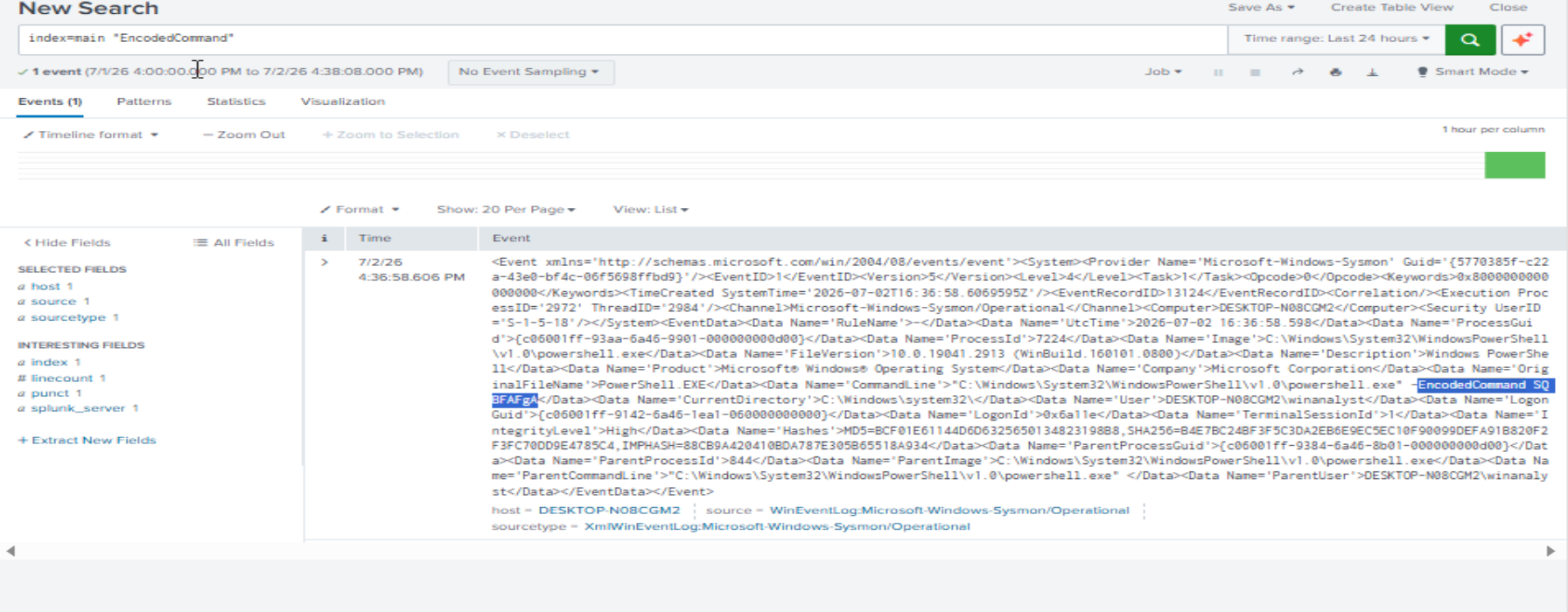This screenshot has height=612, width=1568.
Task: Run search with green magnifier button
Action: [x=1470, y=39]
